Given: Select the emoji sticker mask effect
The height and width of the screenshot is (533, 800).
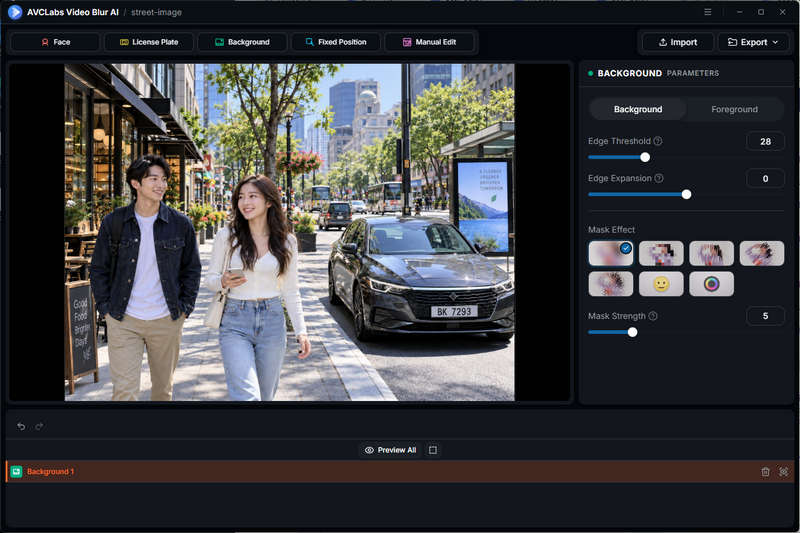Looking at the screenshot, I should point(661,284).
